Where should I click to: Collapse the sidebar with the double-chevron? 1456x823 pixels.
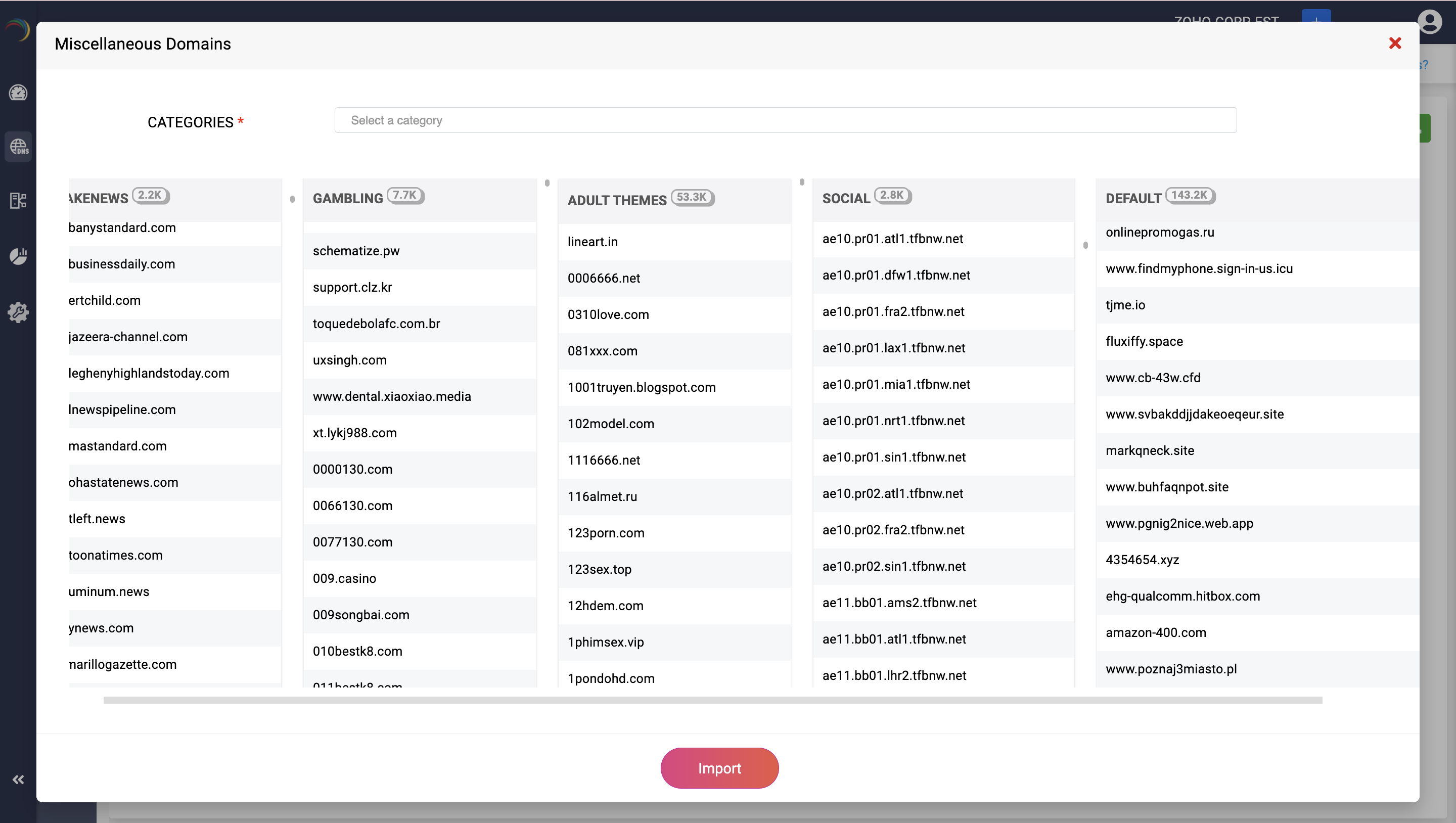click(x=18, y=780)
